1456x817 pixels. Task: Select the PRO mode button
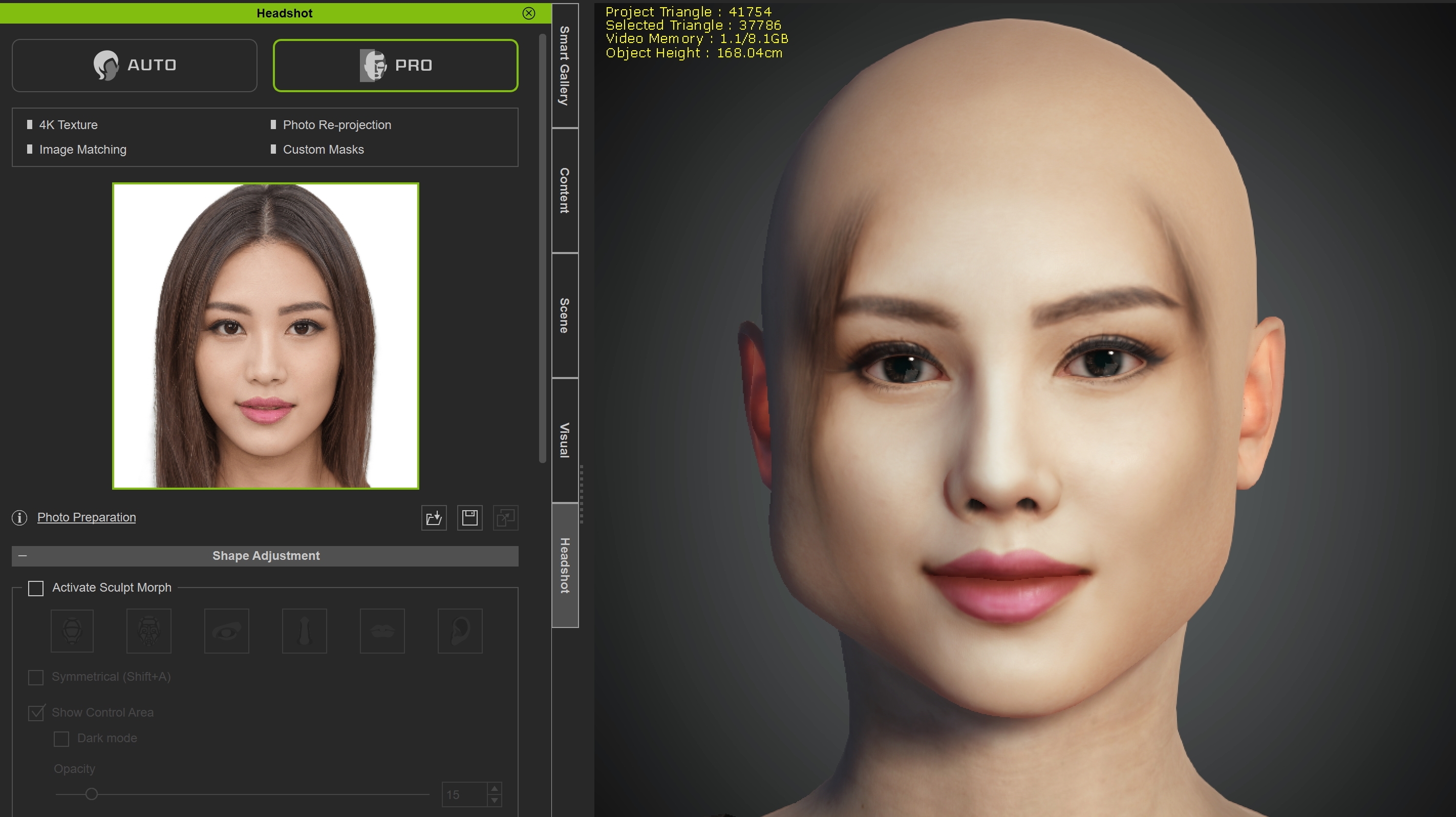[x=395, y=65]
